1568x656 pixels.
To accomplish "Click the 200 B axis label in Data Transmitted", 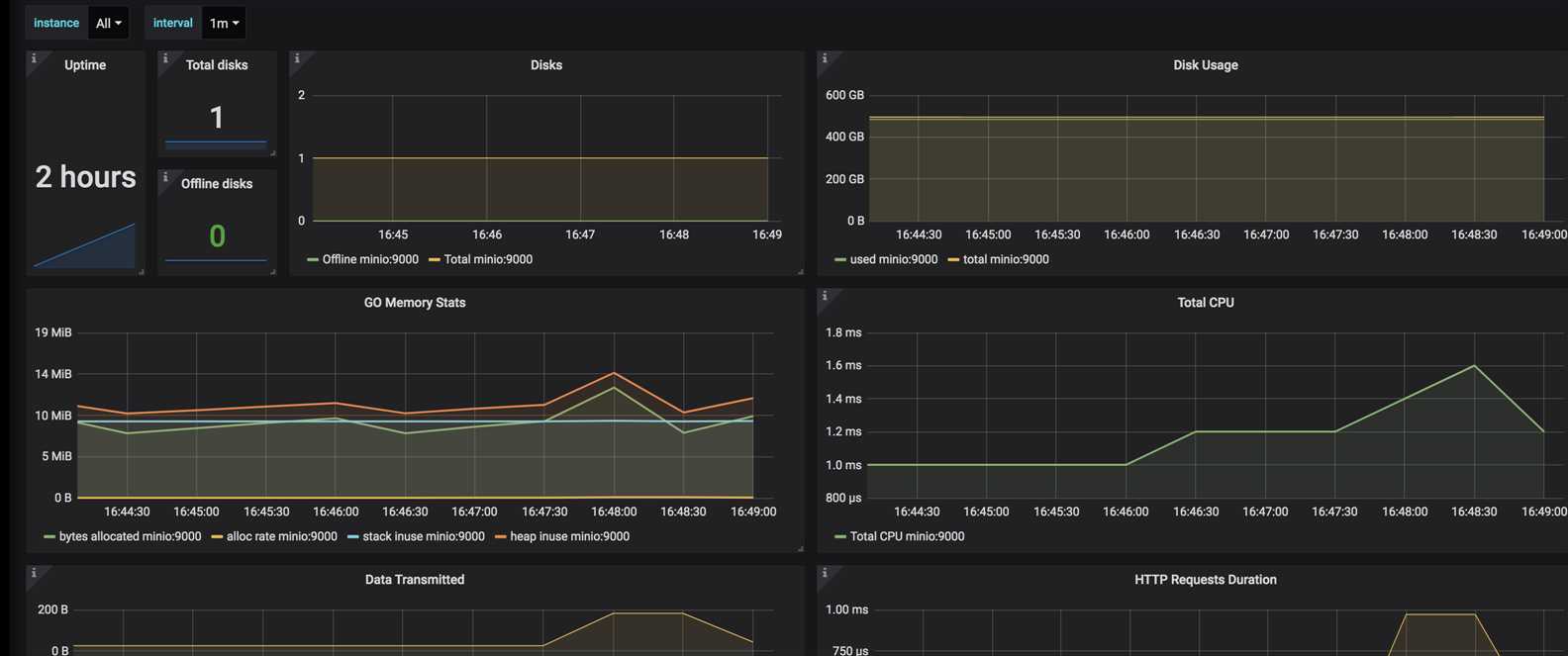I will pyautogui.click(x=52, y=609).
